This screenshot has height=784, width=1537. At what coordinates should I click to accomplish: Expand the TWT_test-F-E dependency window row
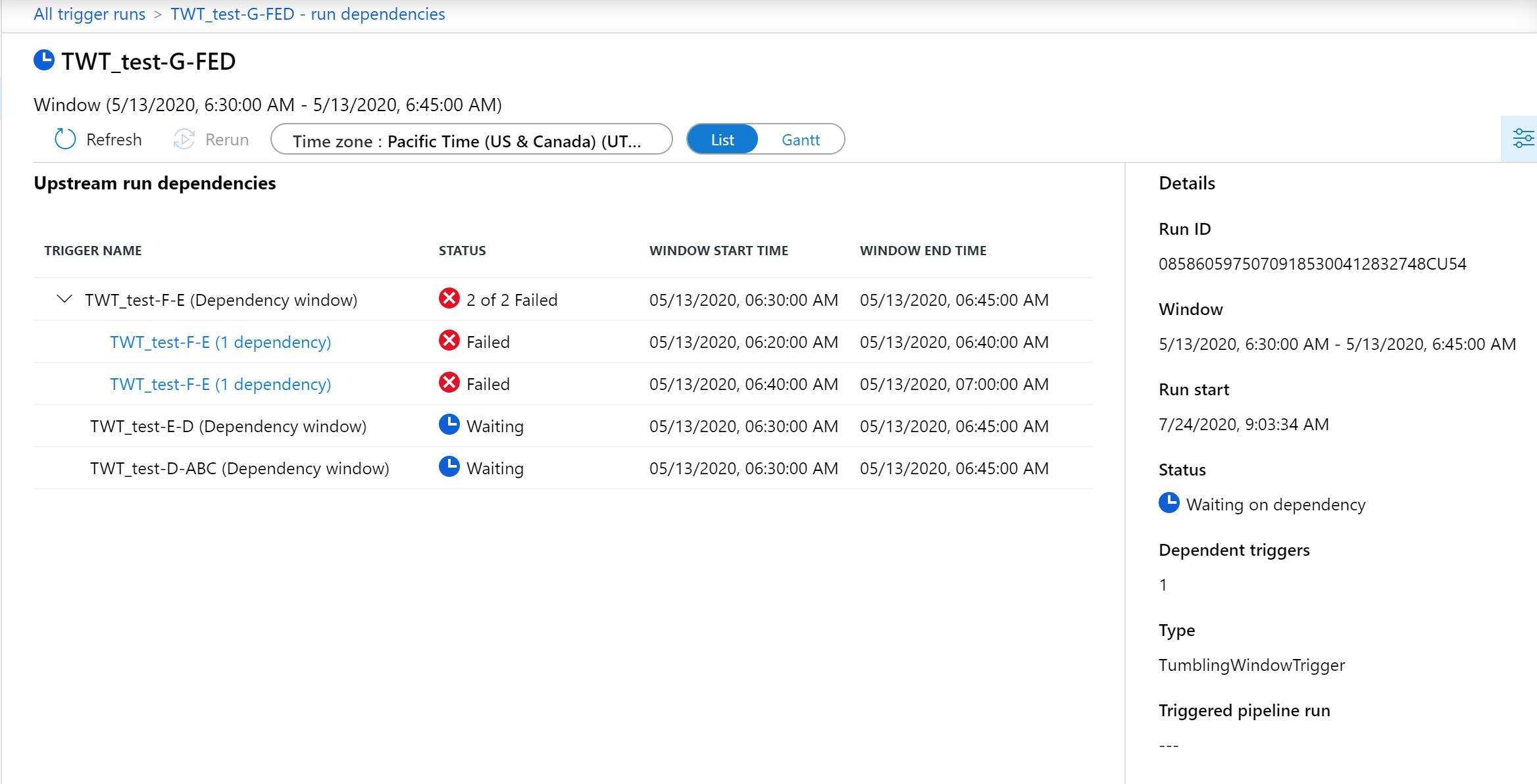point(64,299)
